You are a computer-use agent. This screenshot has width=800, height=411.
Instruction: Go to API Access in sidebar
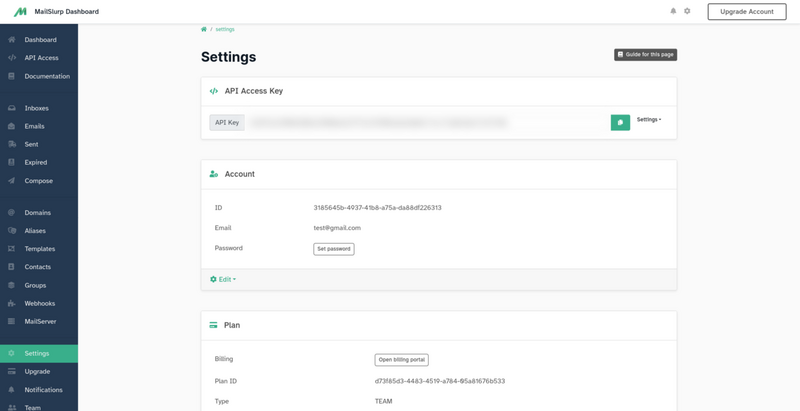tap(41, 58)
